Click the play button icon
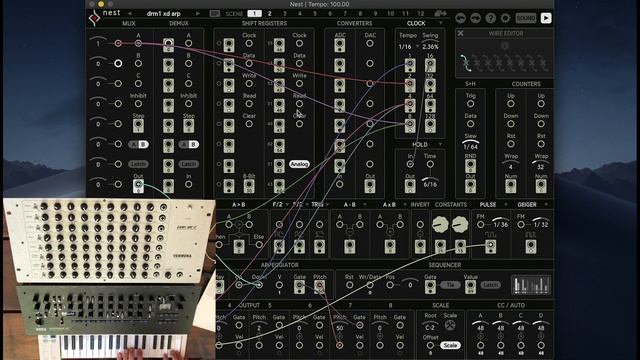The height and width of the screenshot is (360, 640). (546, 18)
